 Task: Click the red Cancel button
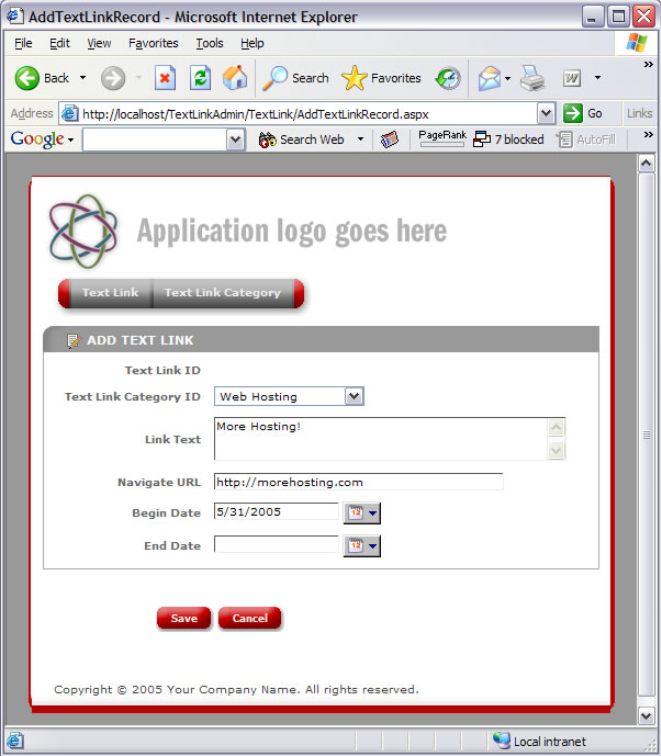click(250, 618)
